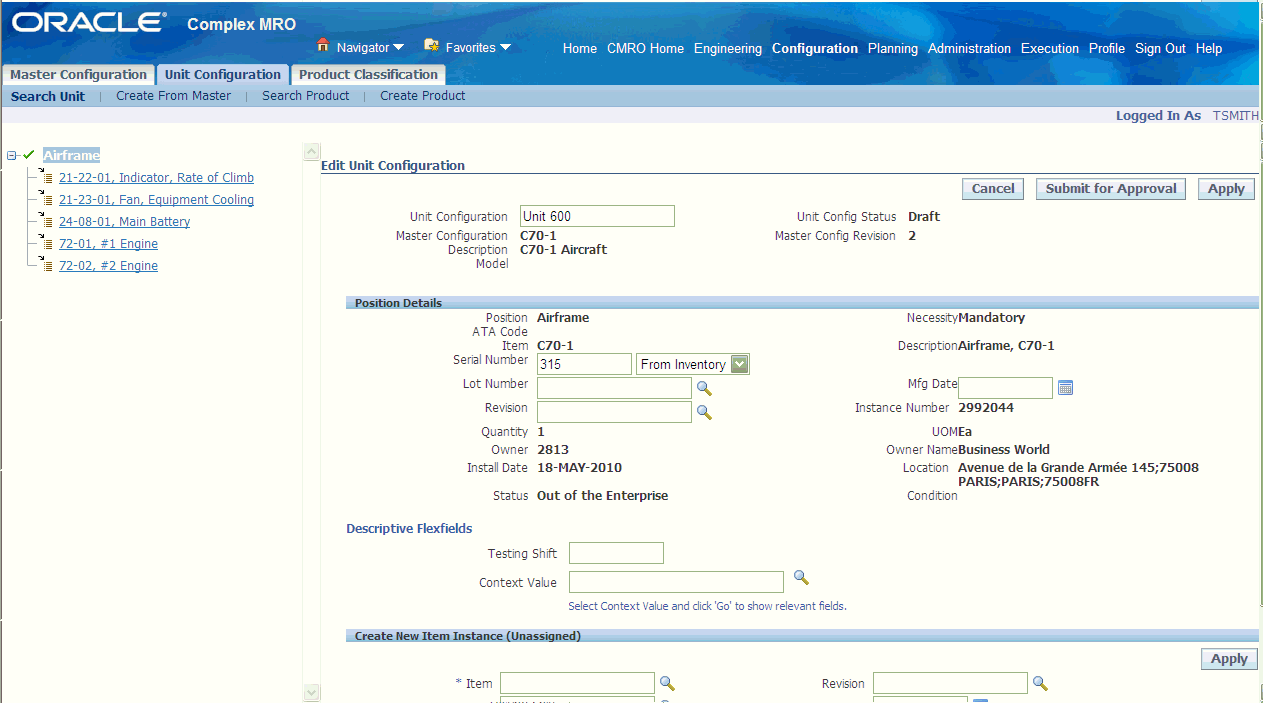Open 21-23-01, Fan, Equipment Cooling node
Screen dimensions: 1263x703
point(156,200)
